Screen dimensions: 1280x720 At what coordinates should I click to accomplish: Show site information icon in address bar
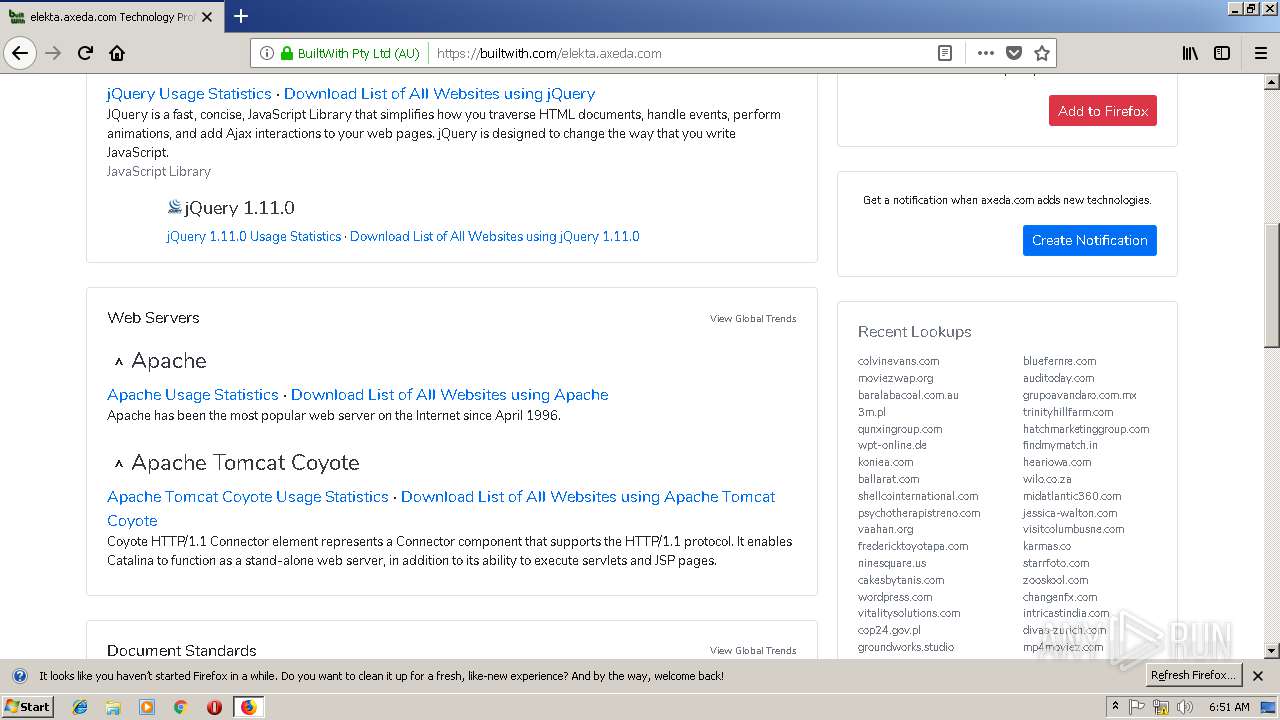[x=267, y=53]
